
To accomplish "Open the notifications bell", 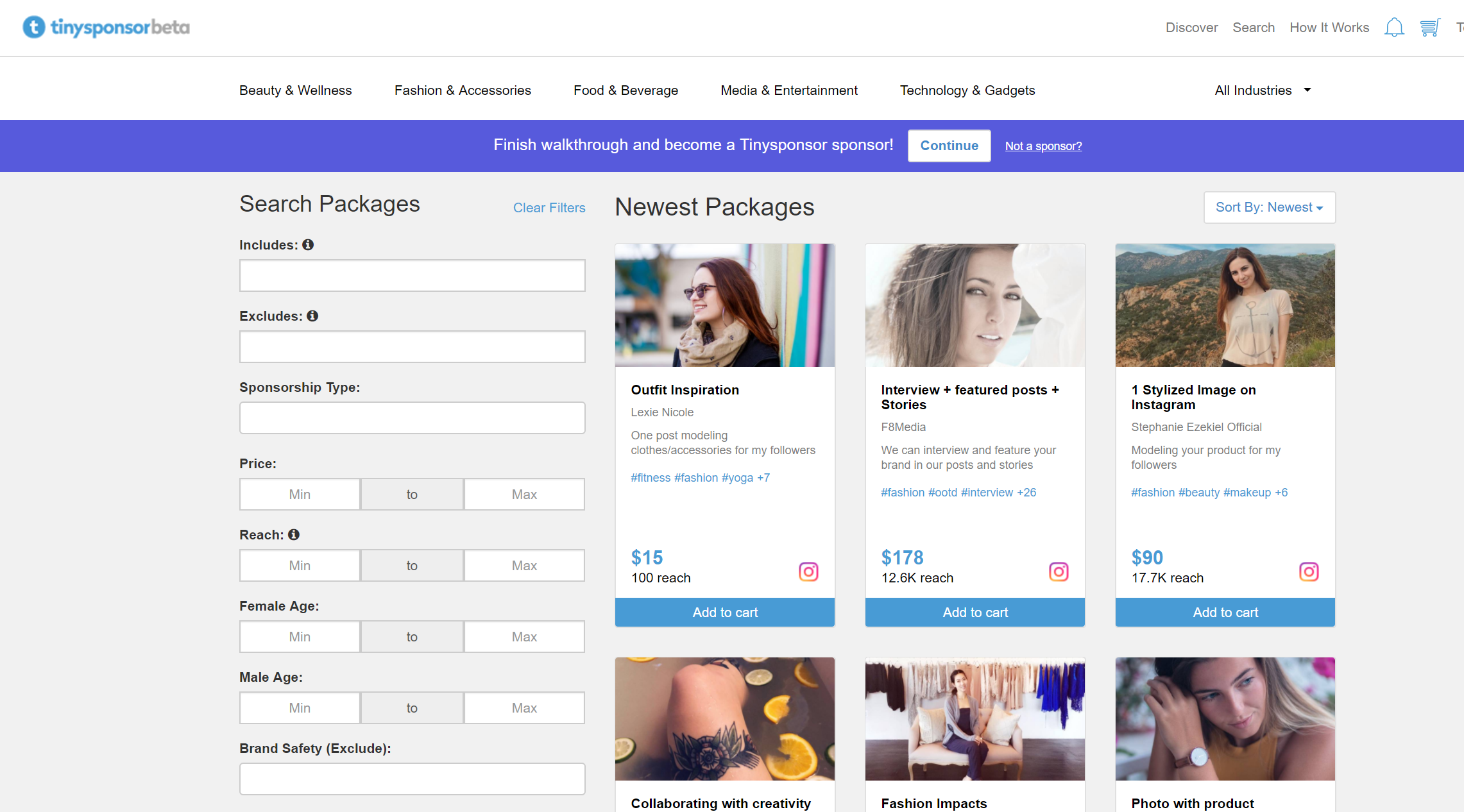I will 1394,28.
